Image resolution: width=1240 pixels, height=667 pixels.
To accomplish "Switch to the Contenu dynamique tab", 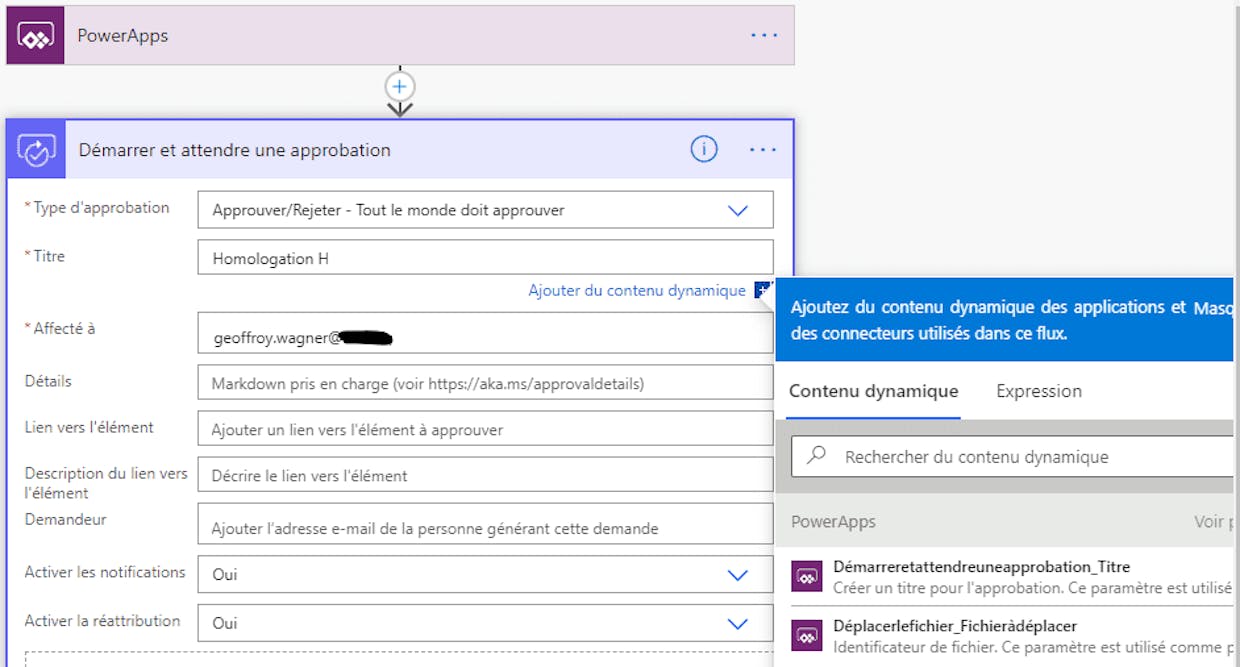I will point(874,391).
